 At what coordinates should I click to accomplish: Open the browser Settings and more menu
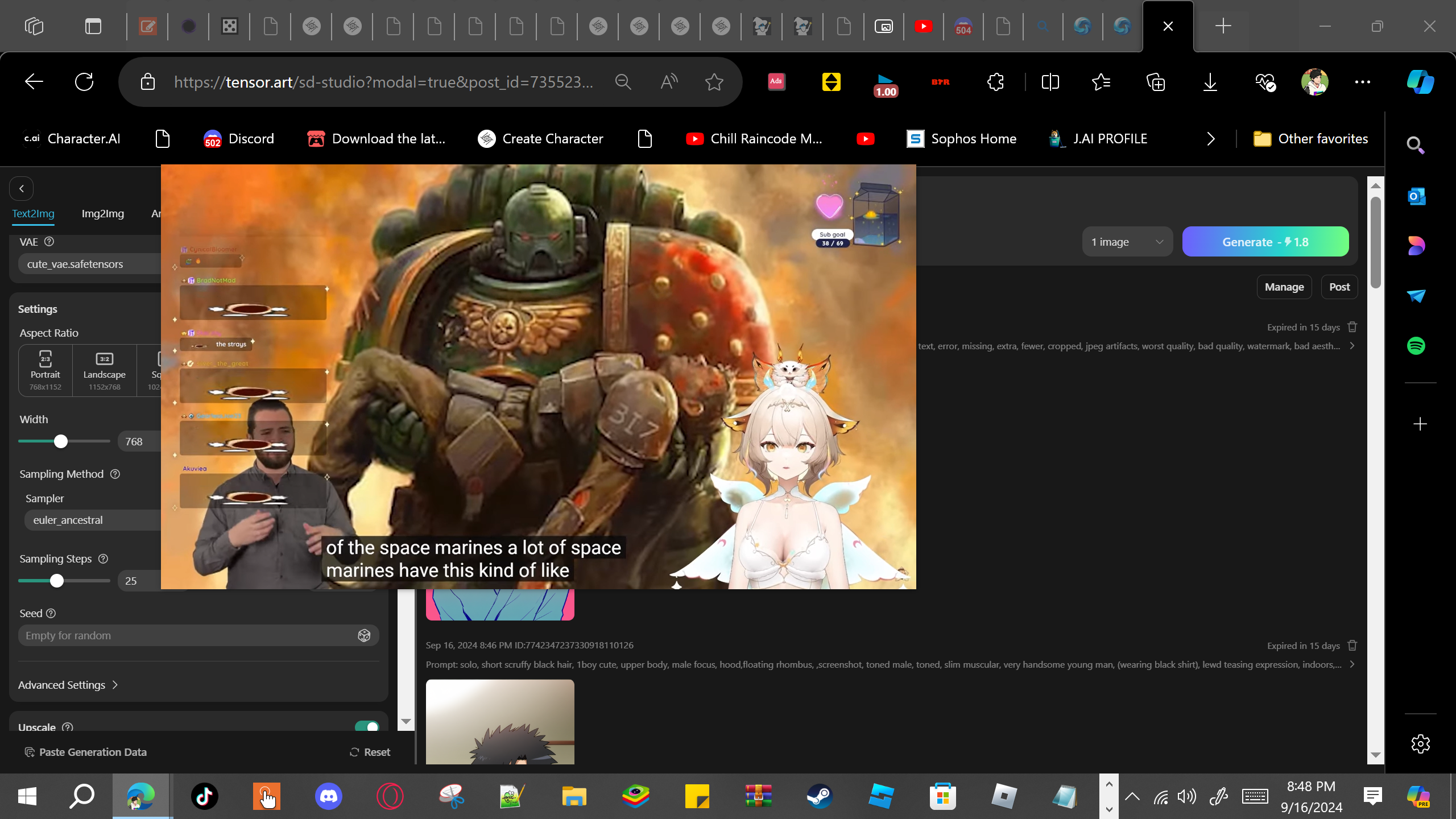coord(1363,82)
